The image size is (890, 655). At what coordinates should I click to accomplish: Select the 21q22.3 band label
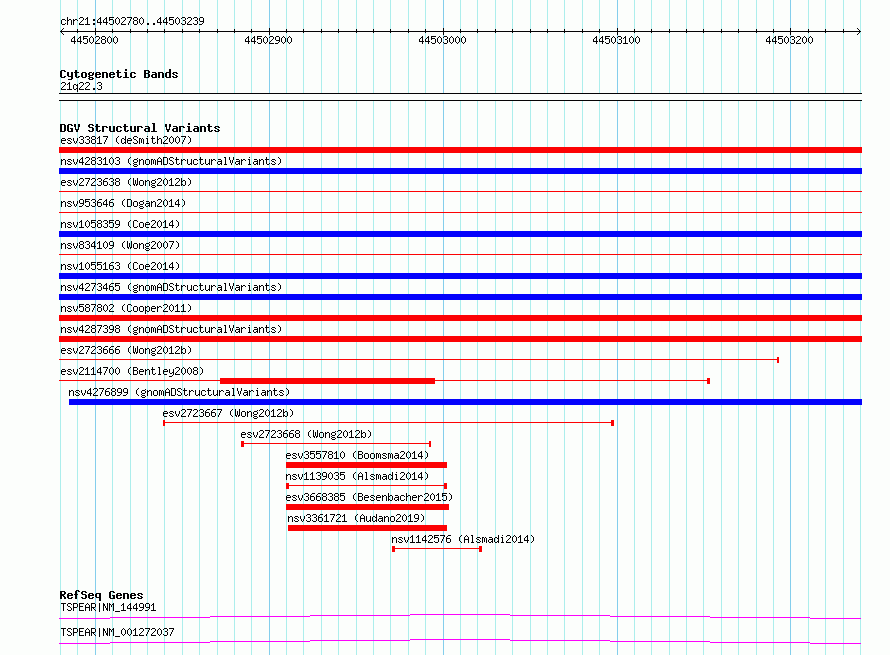81,86
